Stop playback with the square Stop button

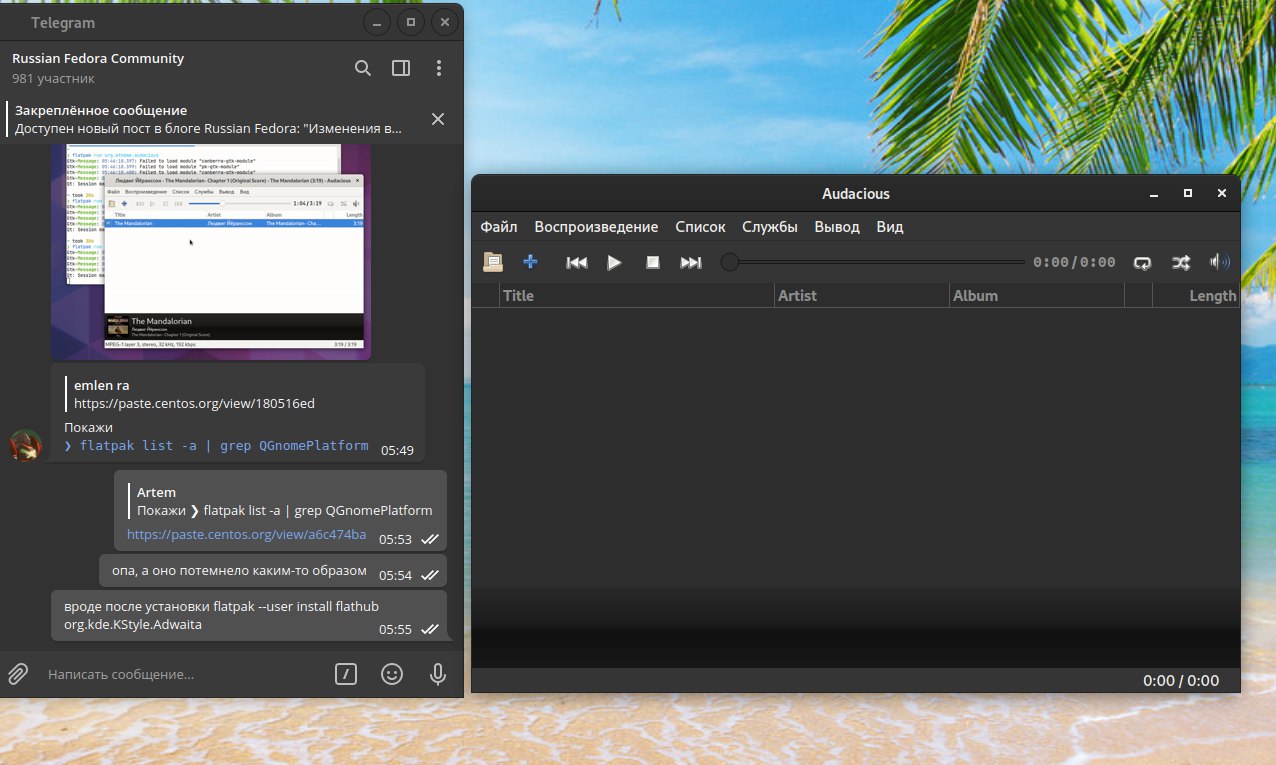coord(653,262)
